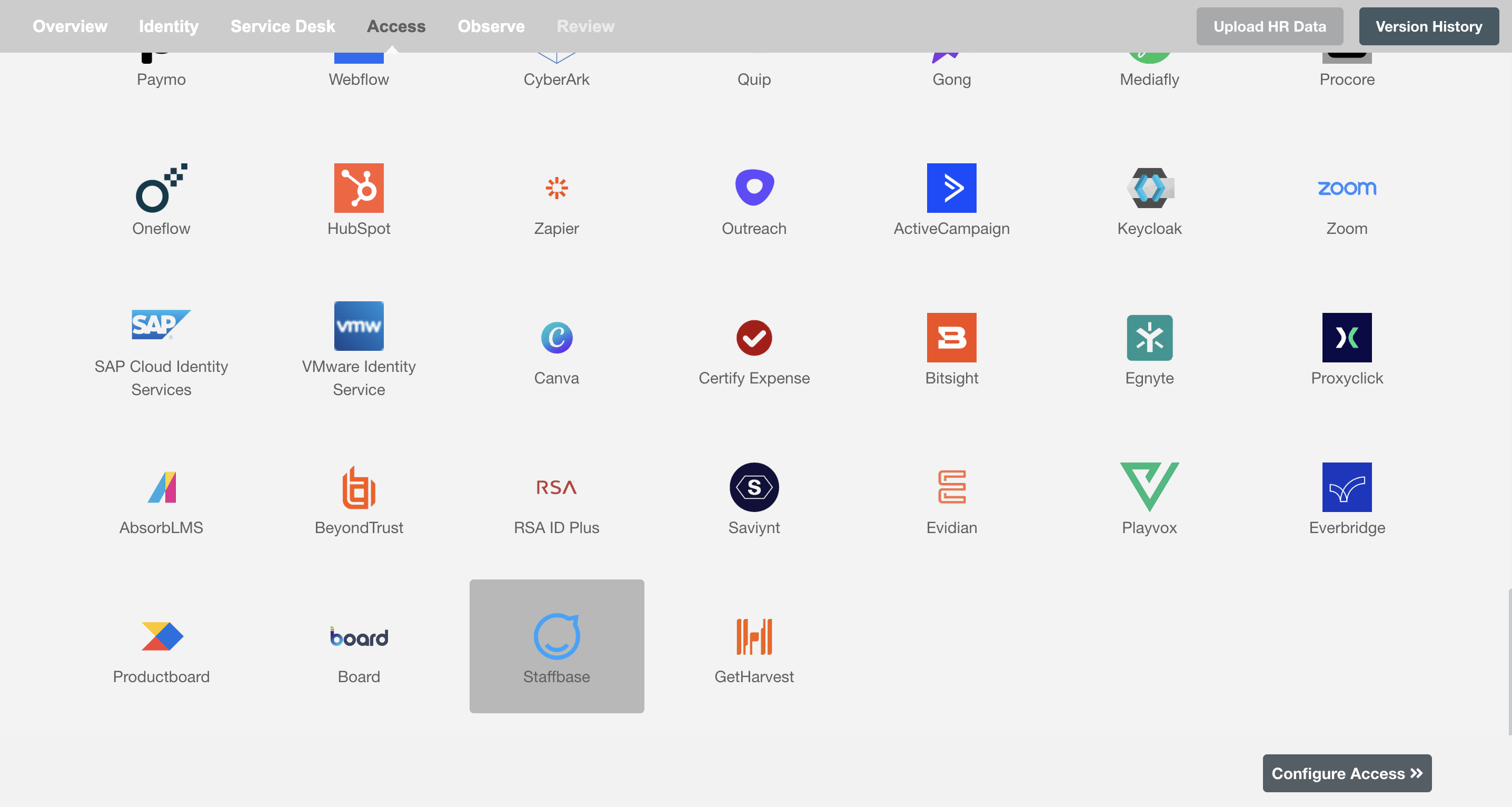Click the GetHarvest integration icon
The height and width of the screenshot is (807, 1512).
pos(753,636)
